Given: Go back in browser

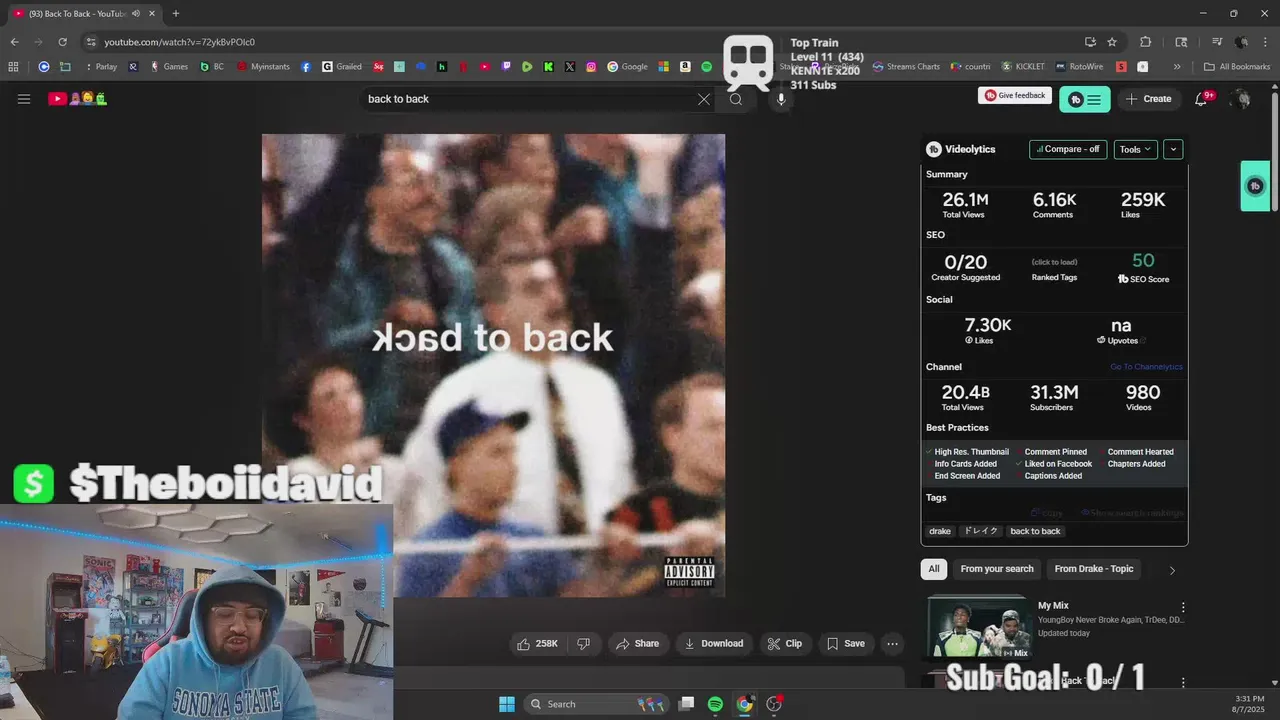Looking at the screenshot, I should coord(14,42).
